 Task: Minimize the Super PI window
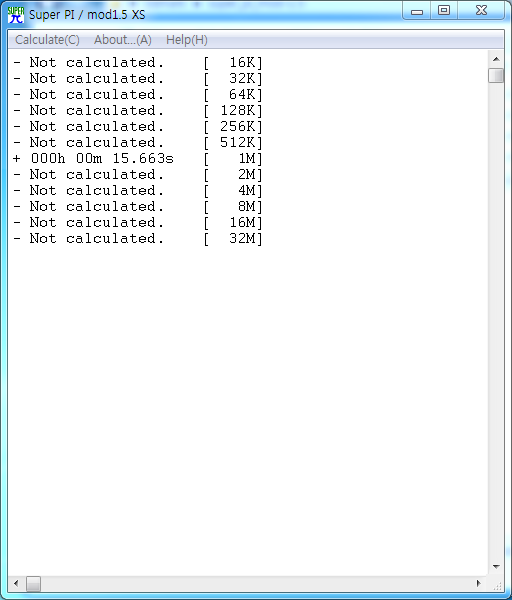[x=417, y=11]
